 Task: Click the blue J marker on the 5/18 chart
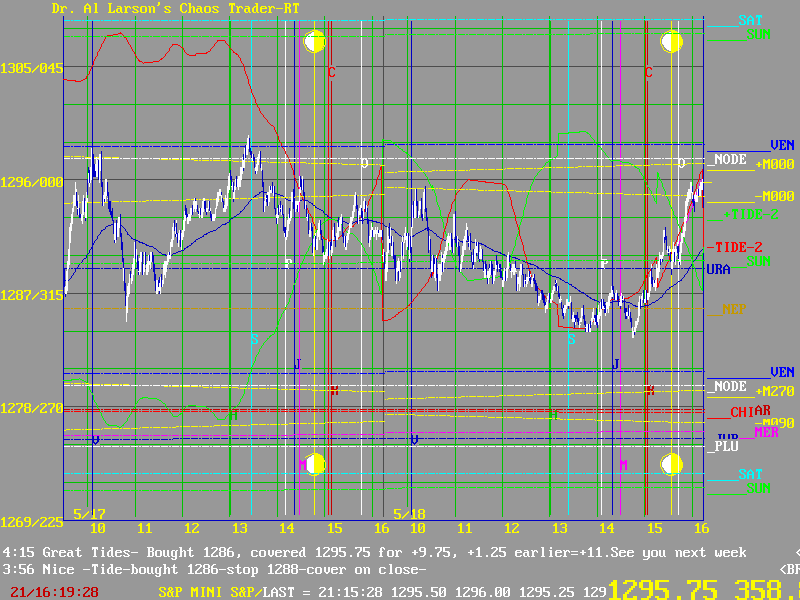point(616,363)
